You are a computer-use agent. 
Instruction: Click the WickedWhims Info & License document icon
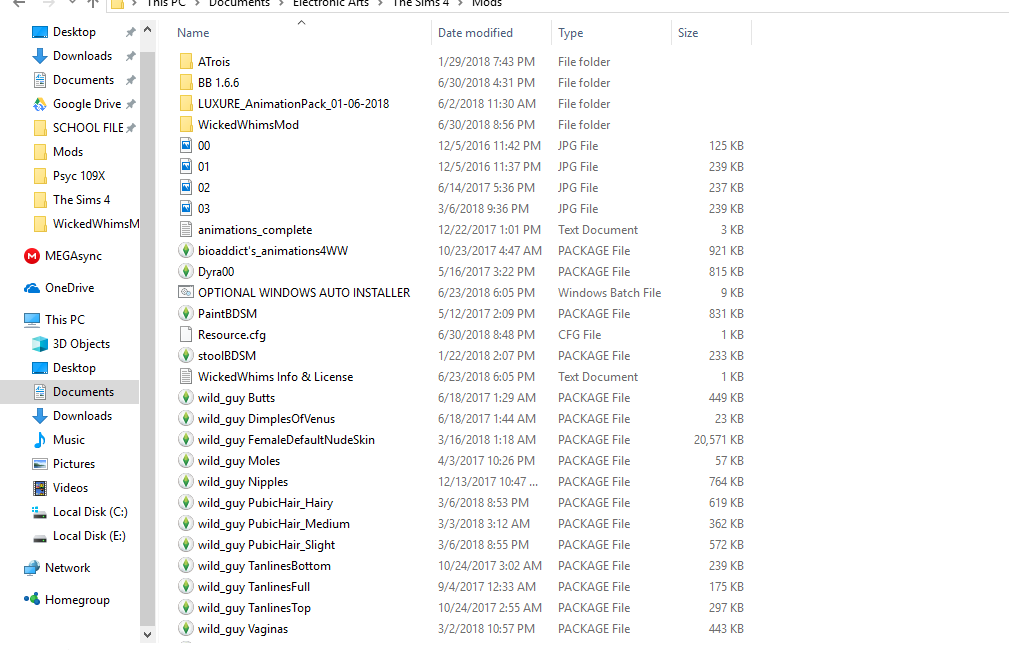coord(186,376)
